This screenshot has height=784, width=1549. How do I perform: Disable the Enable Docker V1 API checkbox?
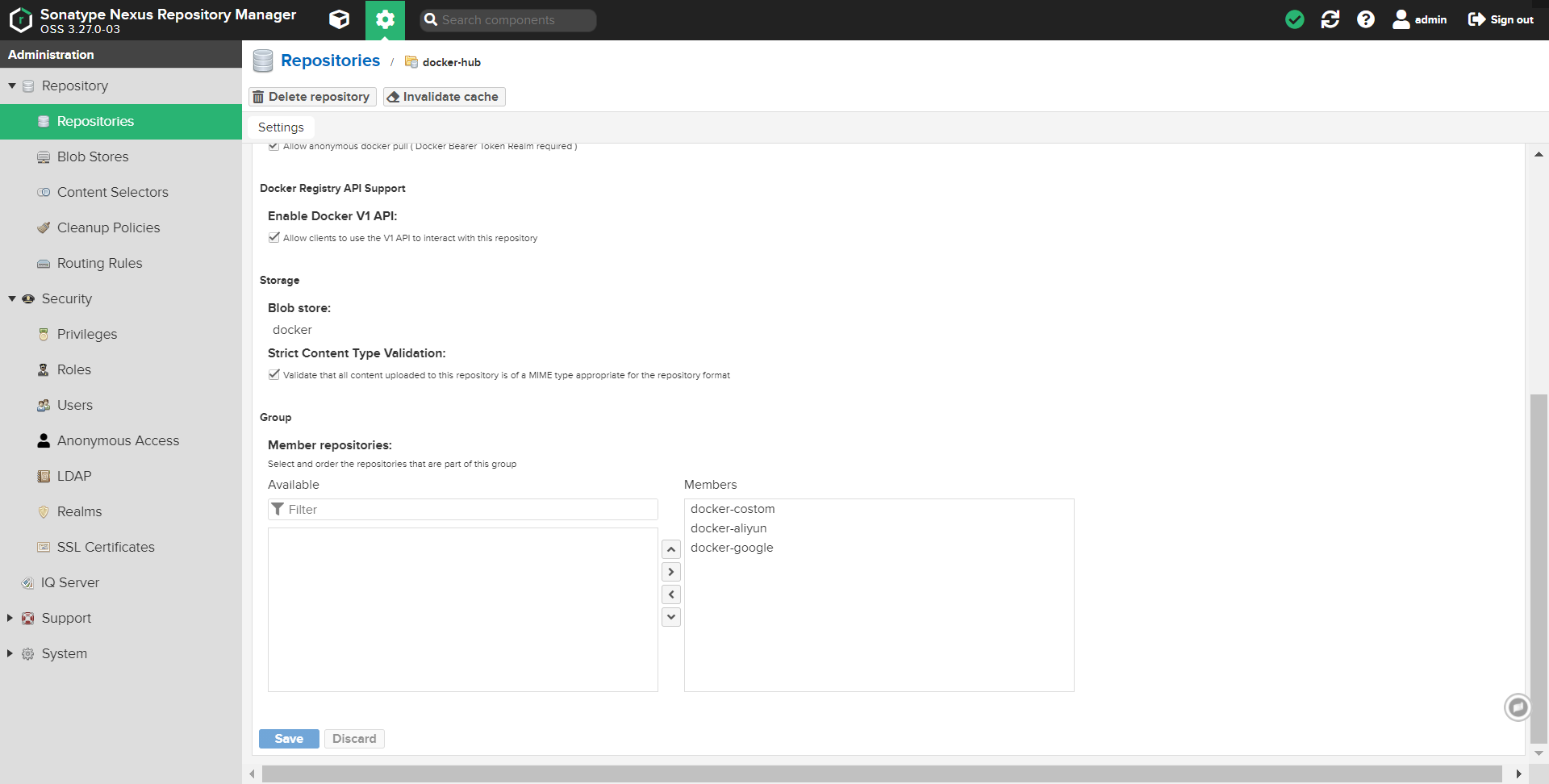[x=273, y=237]
